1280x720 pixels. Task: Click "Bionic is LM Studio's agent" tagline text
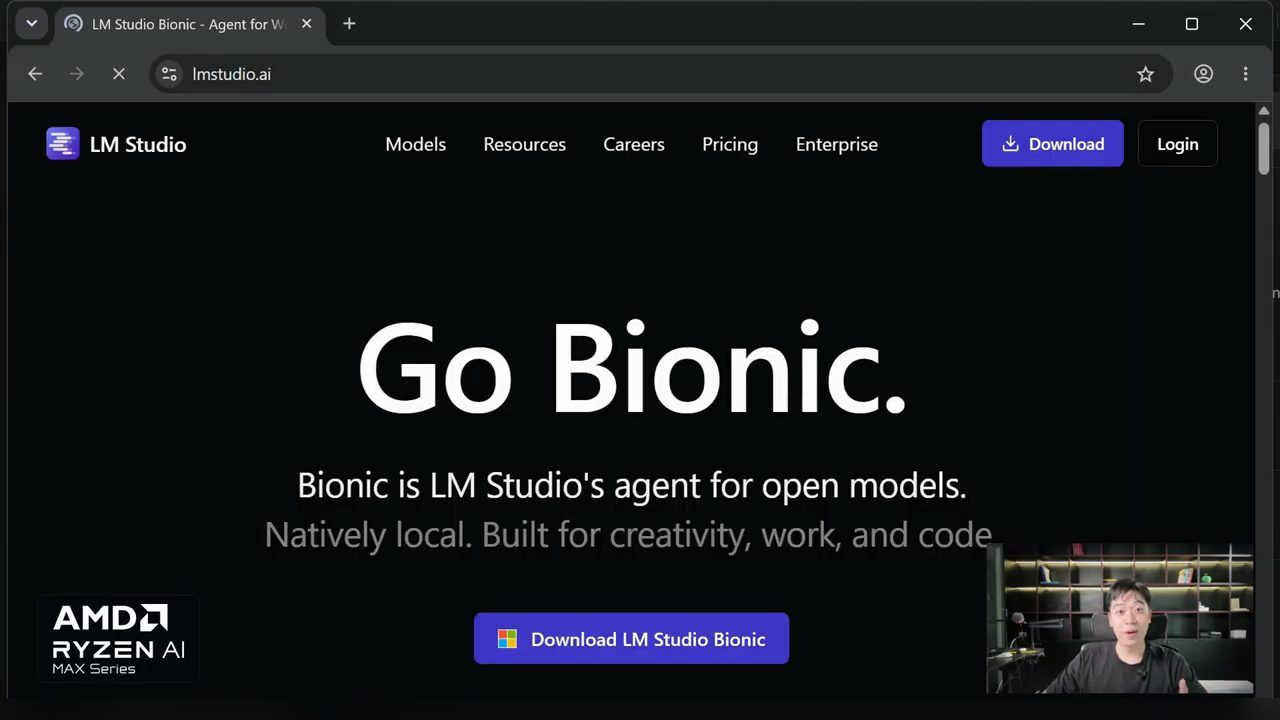pyautogui.click(x=632, y=486)
